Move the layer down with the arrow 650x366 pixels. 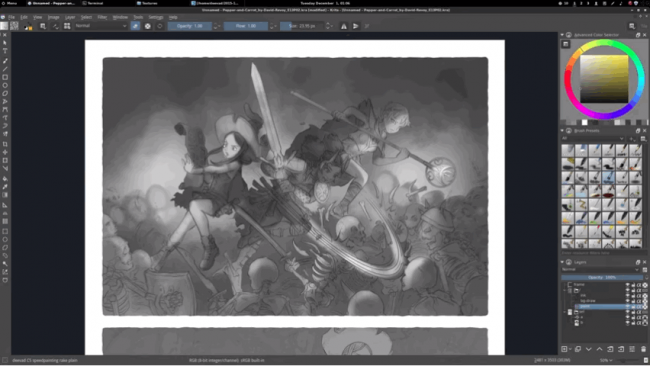589,349
